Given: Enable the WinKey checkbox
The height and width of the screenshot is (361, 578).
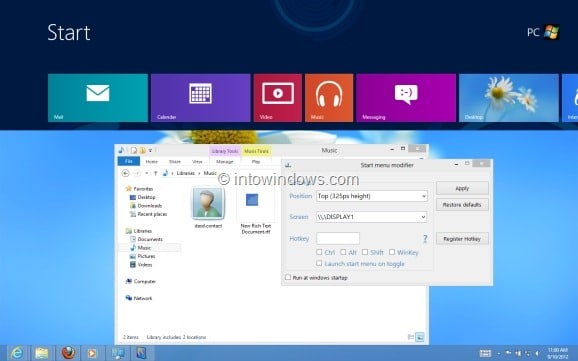Looking at the screenshot, I should tap(392, 252).
